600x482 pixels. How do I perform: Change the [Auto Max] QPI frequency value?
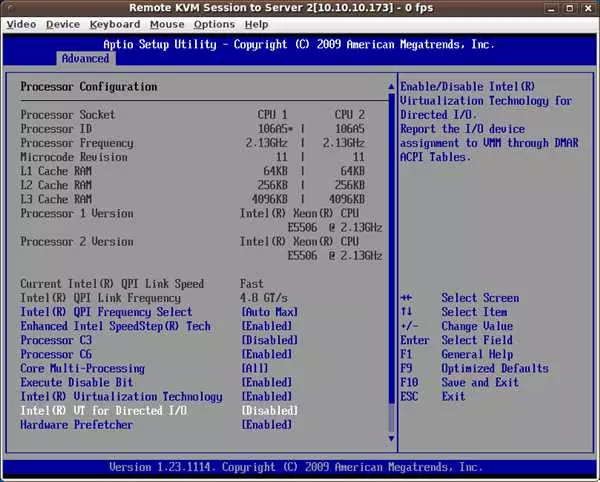tap(269, 312)
